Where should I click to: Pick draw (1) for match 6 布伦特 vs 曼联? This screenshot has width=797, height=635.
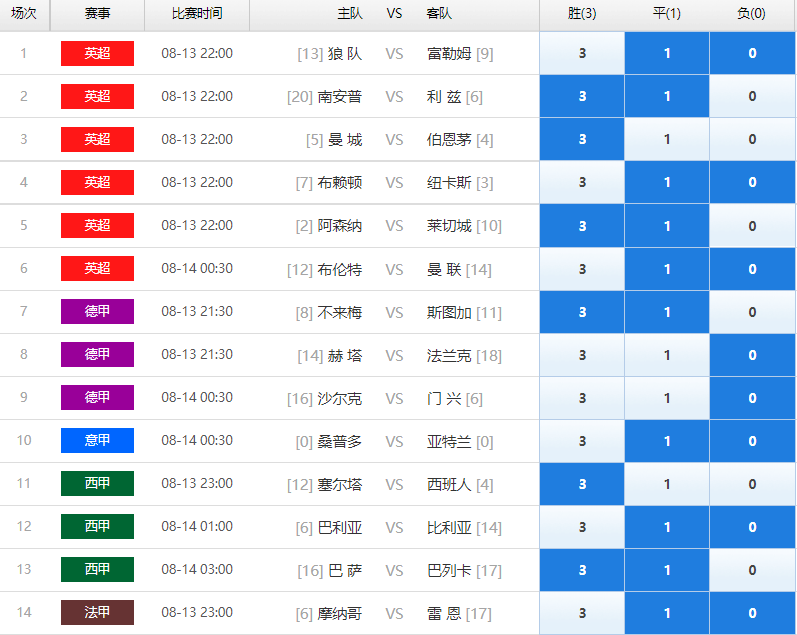coord(667,269)
